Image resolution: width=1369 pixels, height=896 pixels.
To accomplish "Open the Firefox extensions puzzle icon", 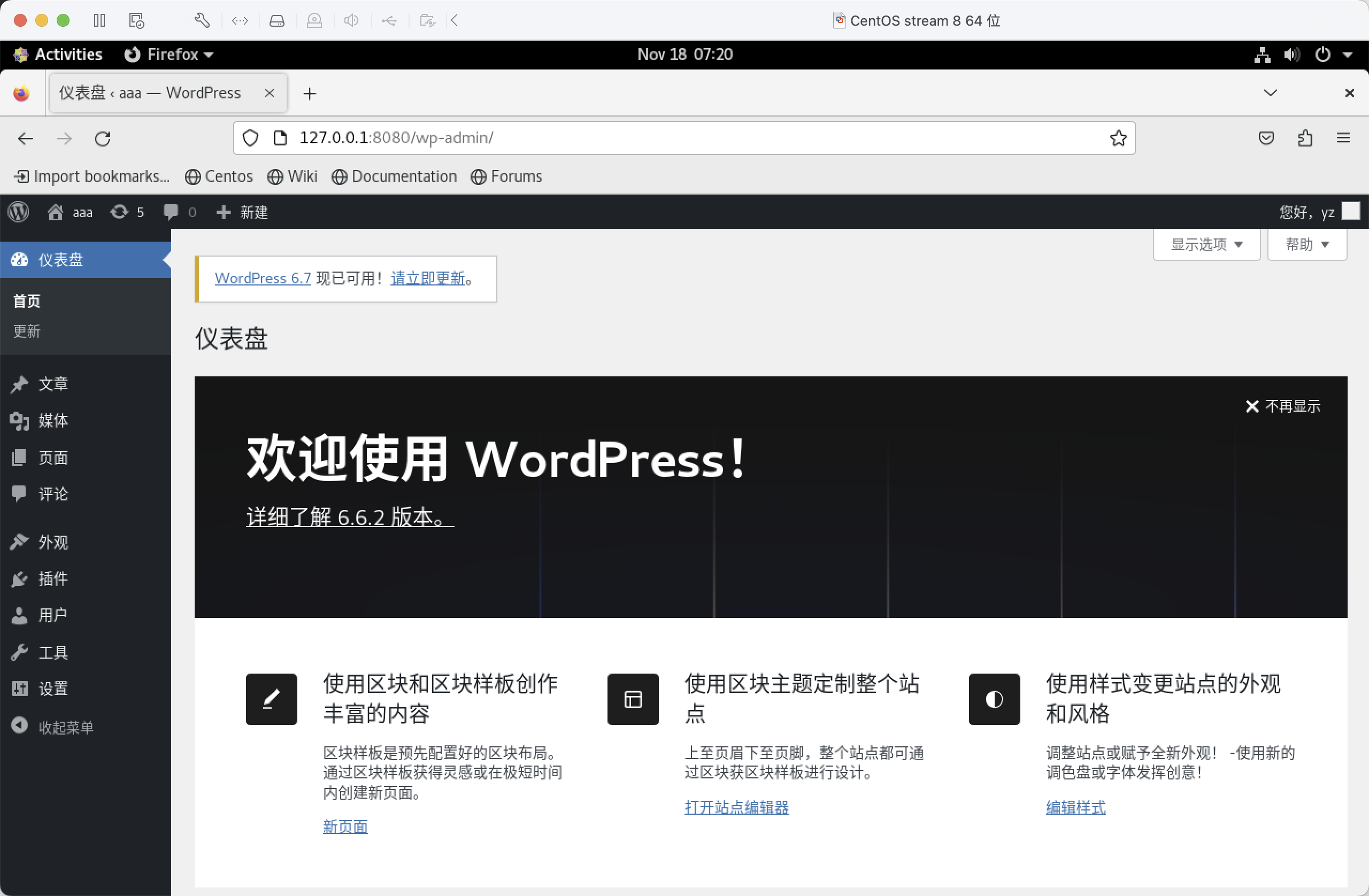I will (x=1305, y=138).
